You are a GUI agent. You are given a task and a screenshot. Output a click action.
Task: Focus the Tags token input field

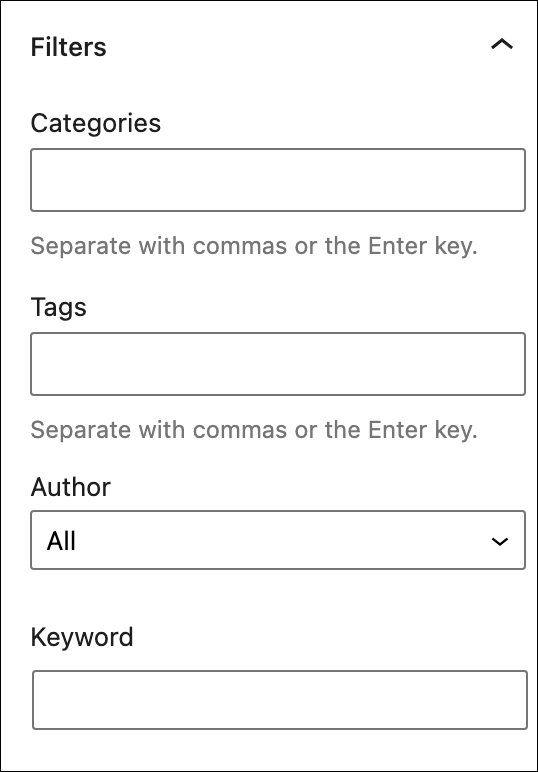(278, 364)
